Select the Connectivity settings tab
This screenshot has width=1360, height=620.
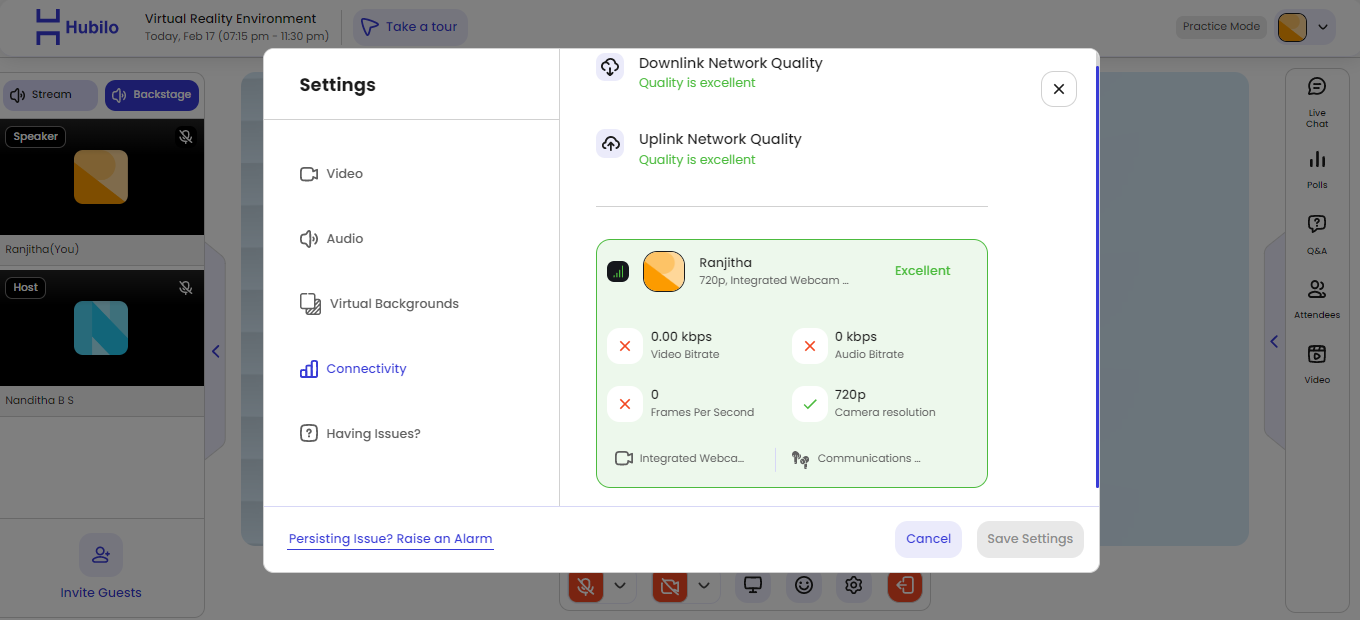pyautogui.click(x=353, y=369)
